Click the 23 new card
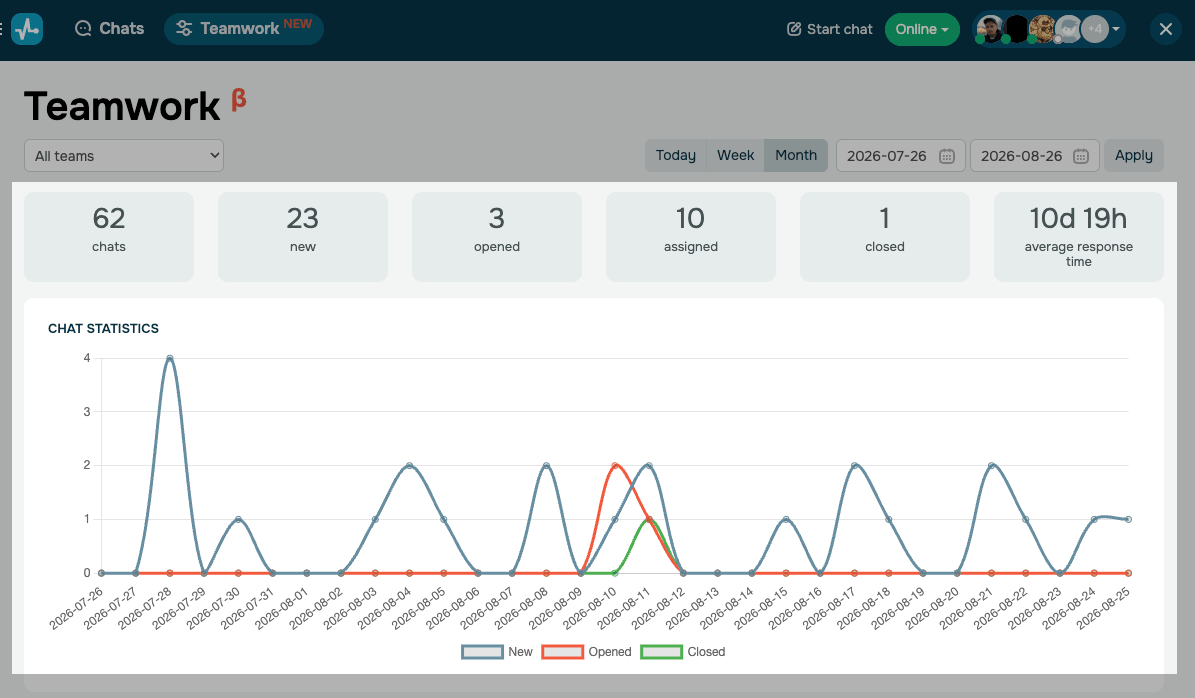 (x=303, y=236)
